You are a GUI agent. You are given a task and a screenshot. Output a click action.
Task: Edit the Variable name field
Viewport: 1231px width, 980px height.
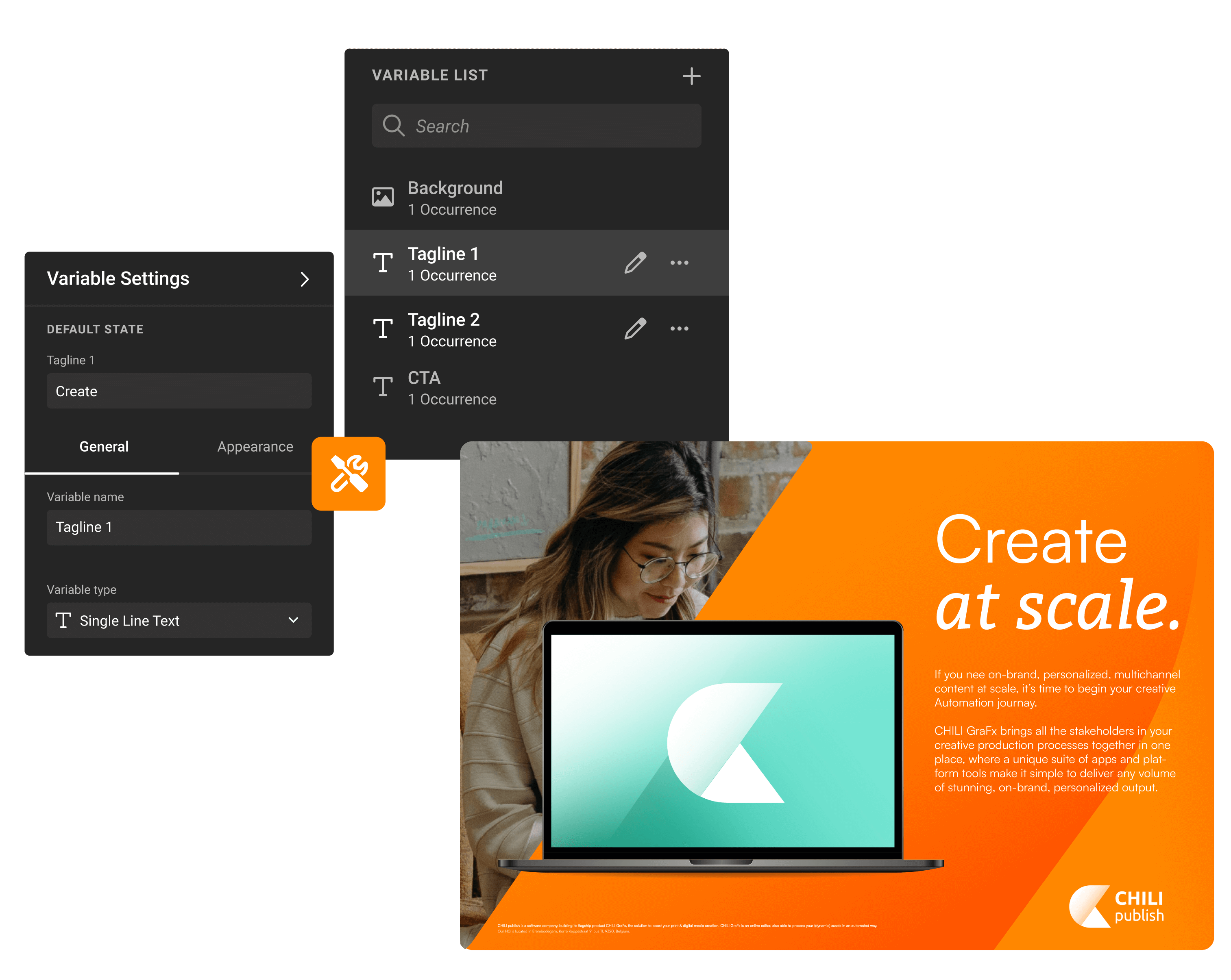tap(179, 527)
